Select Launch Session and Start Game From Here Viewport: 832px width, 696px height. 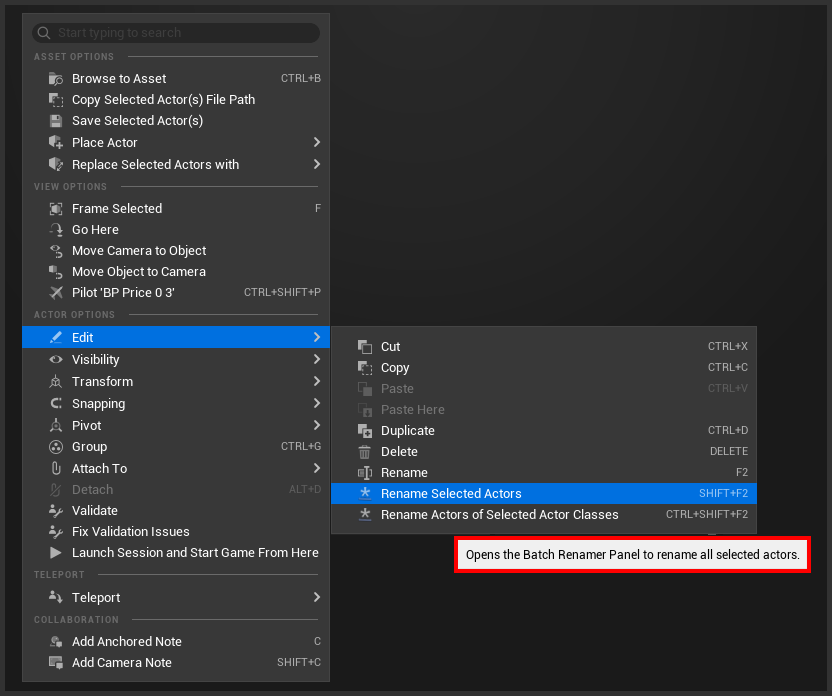point(176,553)
